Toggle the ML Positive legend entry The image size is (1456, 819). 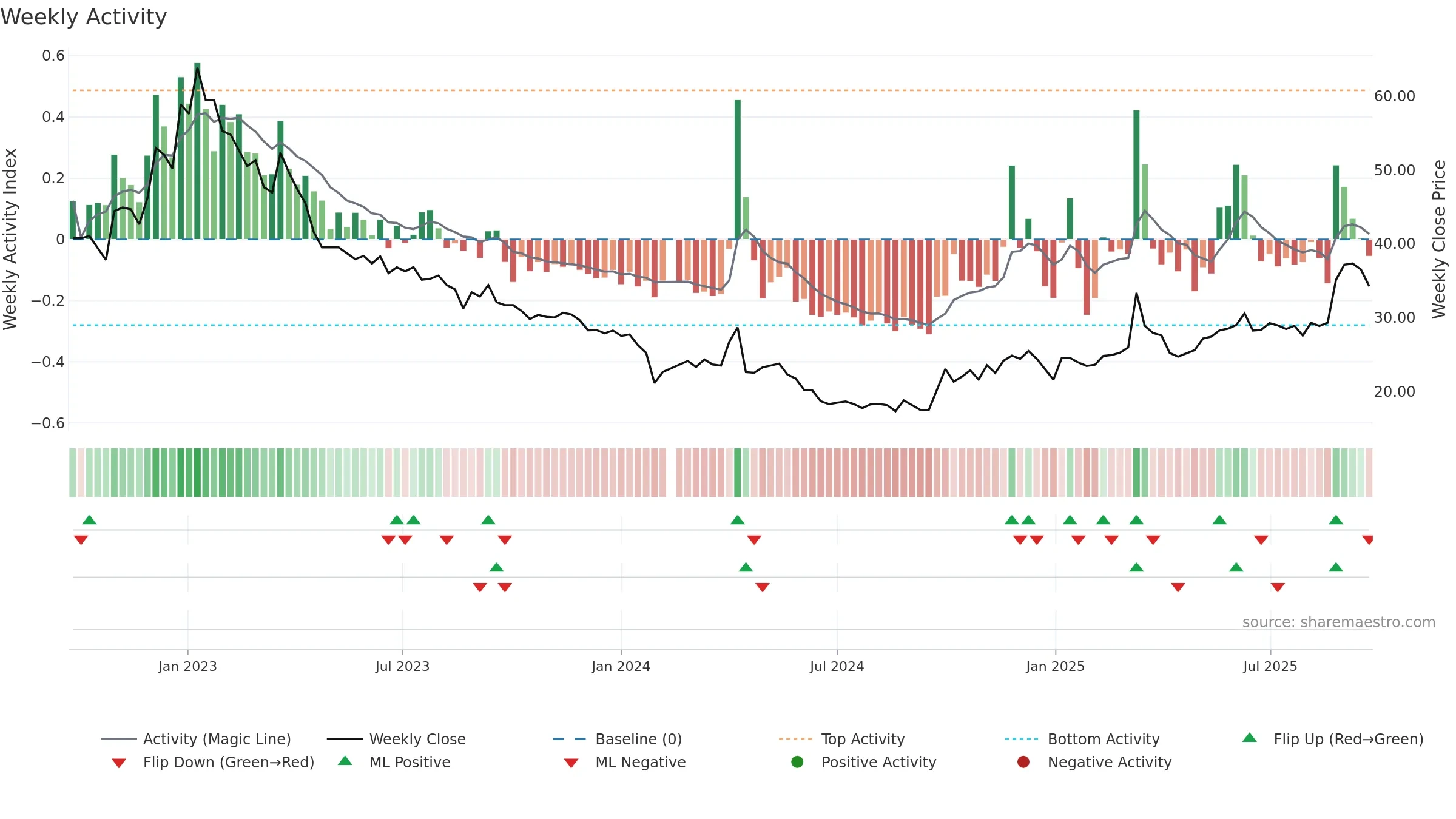coord(394,762)
